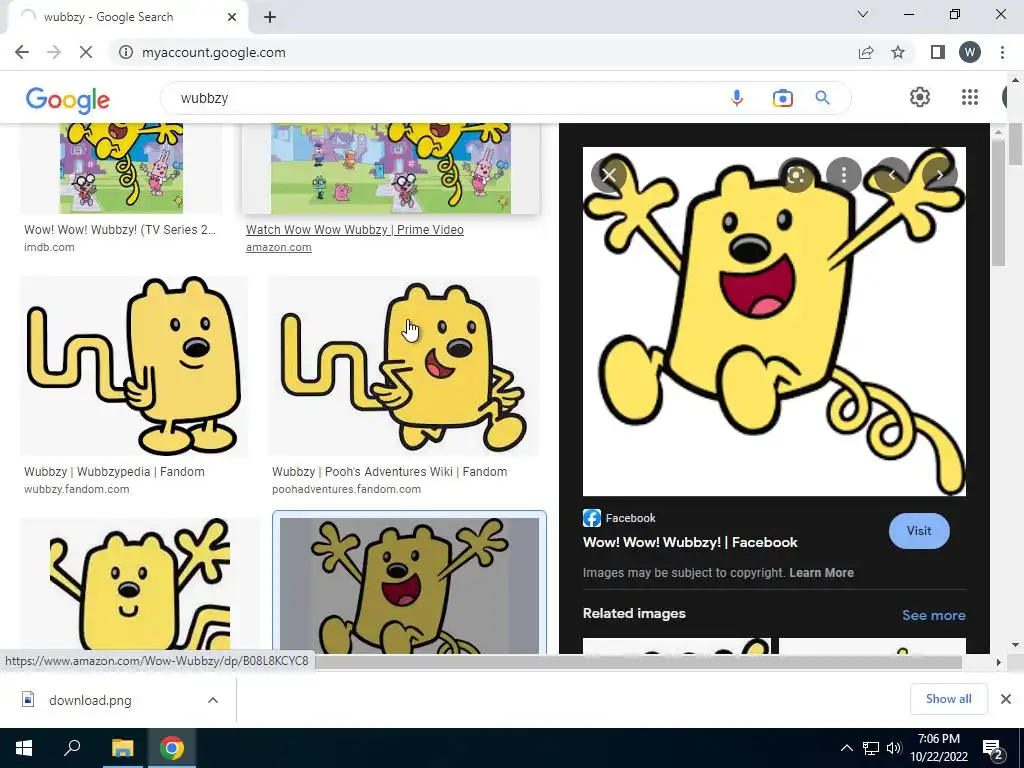Click Chrome icon in taskbar
Image resolution: width=1024 pixels, height=768 pixels.
pos(172,748)
